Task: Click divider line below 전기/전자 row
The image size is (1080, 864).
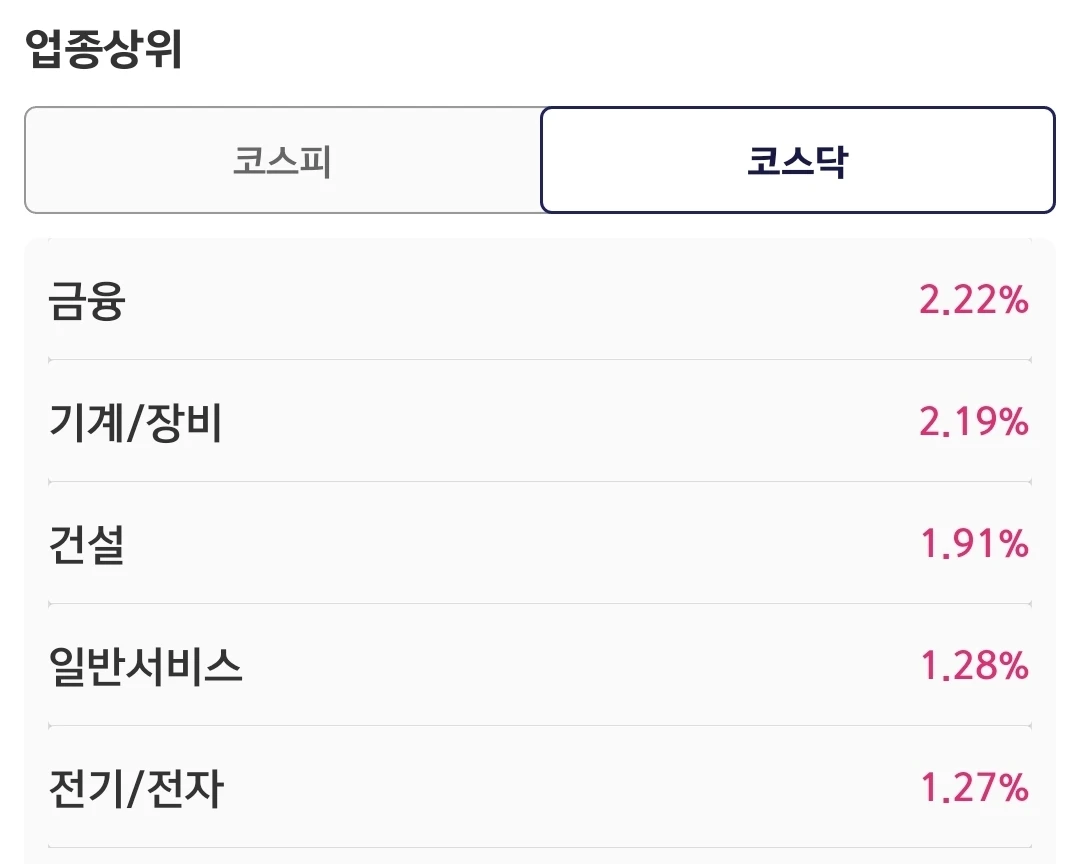Action: point(540,847)
